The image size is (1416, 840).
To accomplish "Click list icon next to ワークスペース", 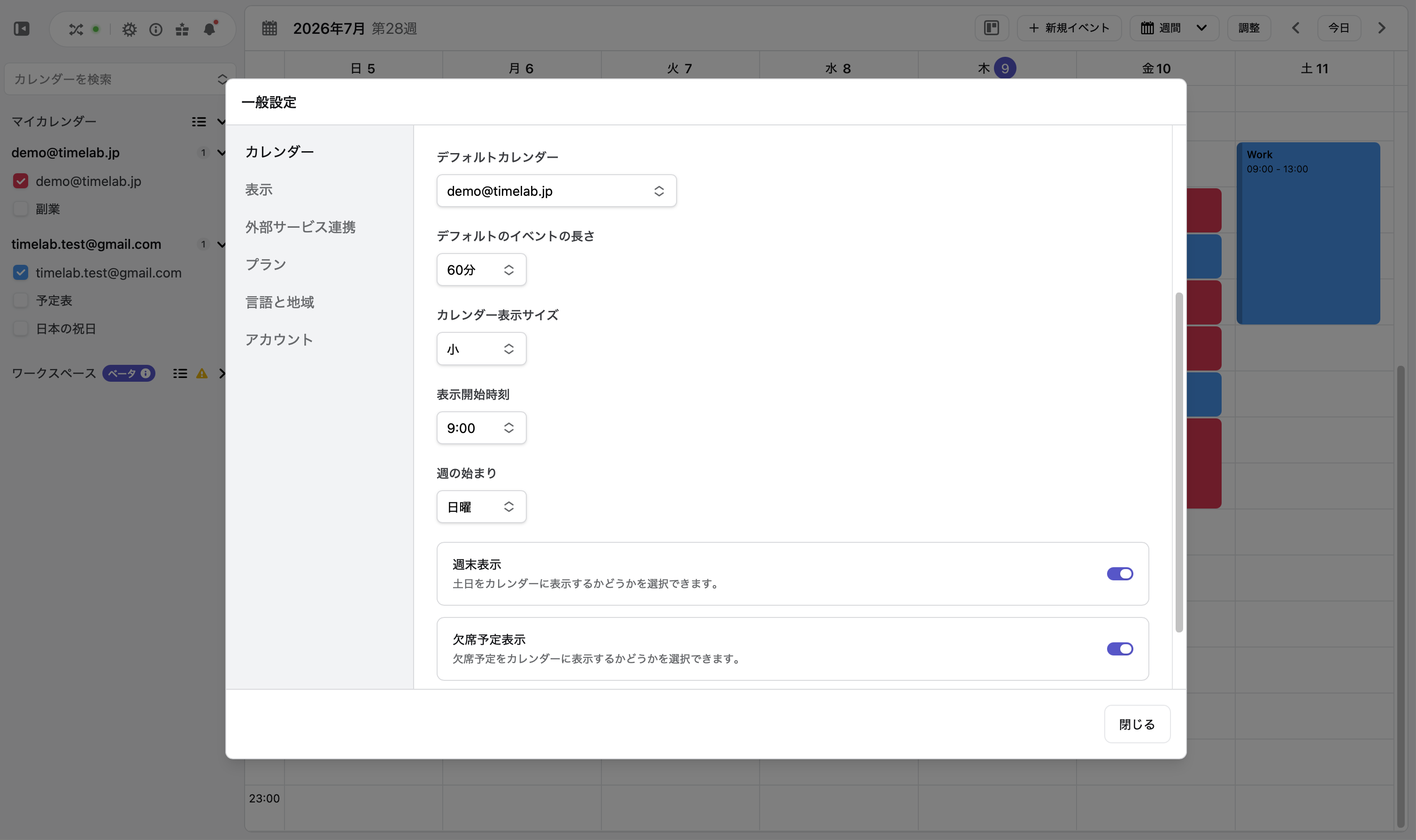I will click(x=180, y=374).
